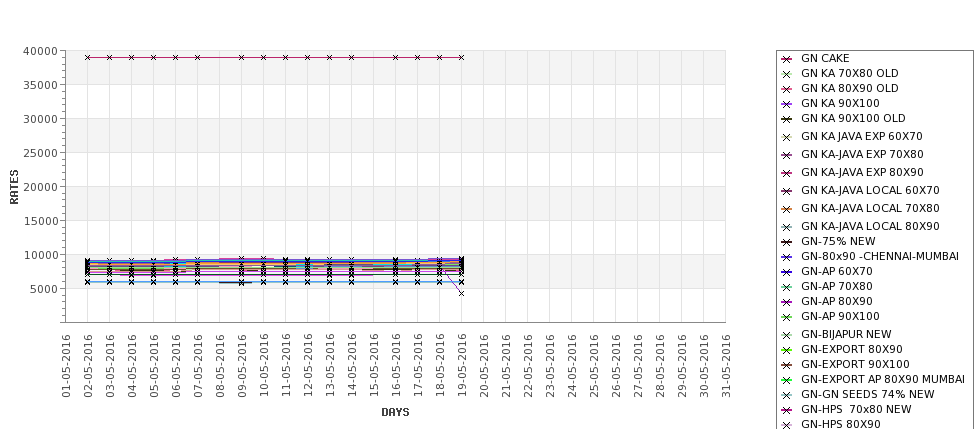Click the GN KA 90X100 OLD legend marker

point(787,119)
